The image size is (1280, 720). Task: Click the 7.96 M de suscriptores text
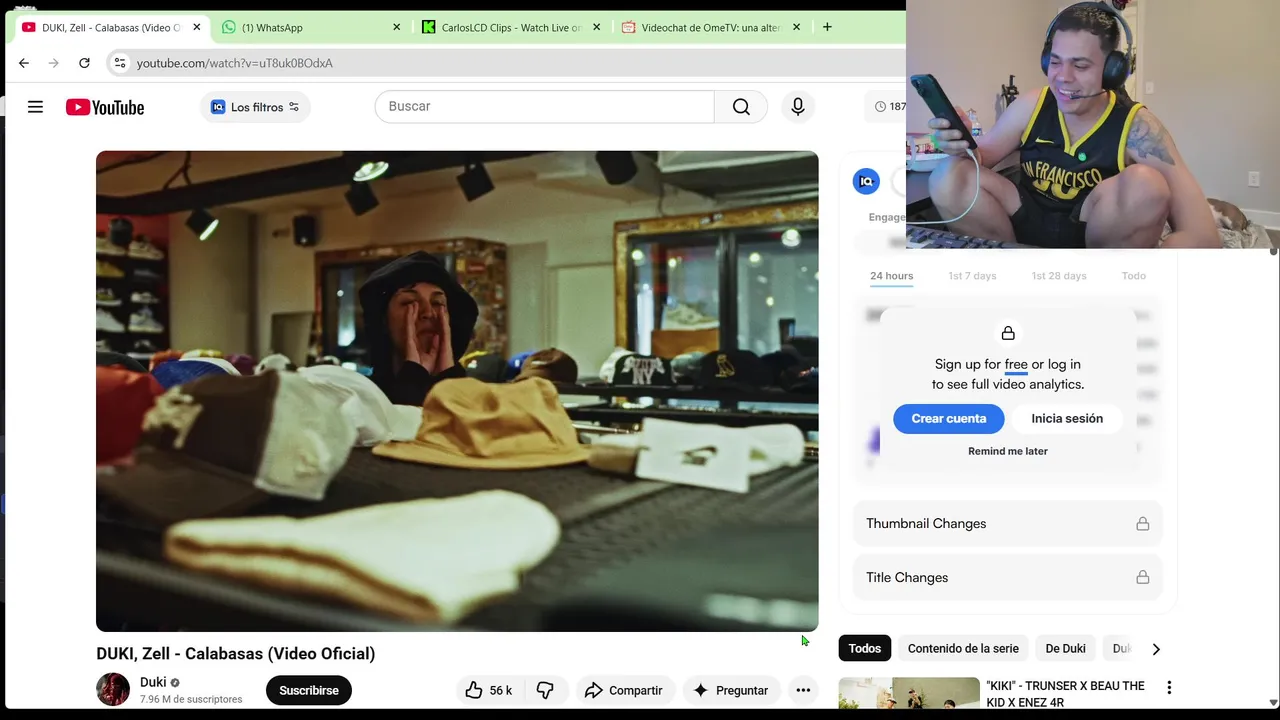pos(191,699)
